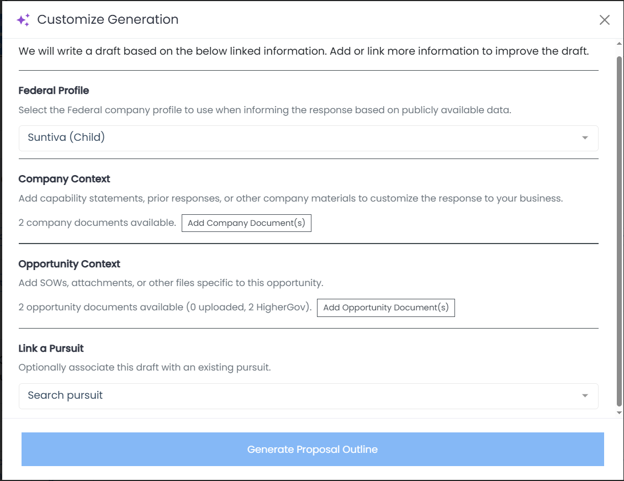Image resolution: width=624 pixels, height=481 pixels.
Task: Click 'Add SOWs, attachments' description text
Action: click(x=171, y=283)
